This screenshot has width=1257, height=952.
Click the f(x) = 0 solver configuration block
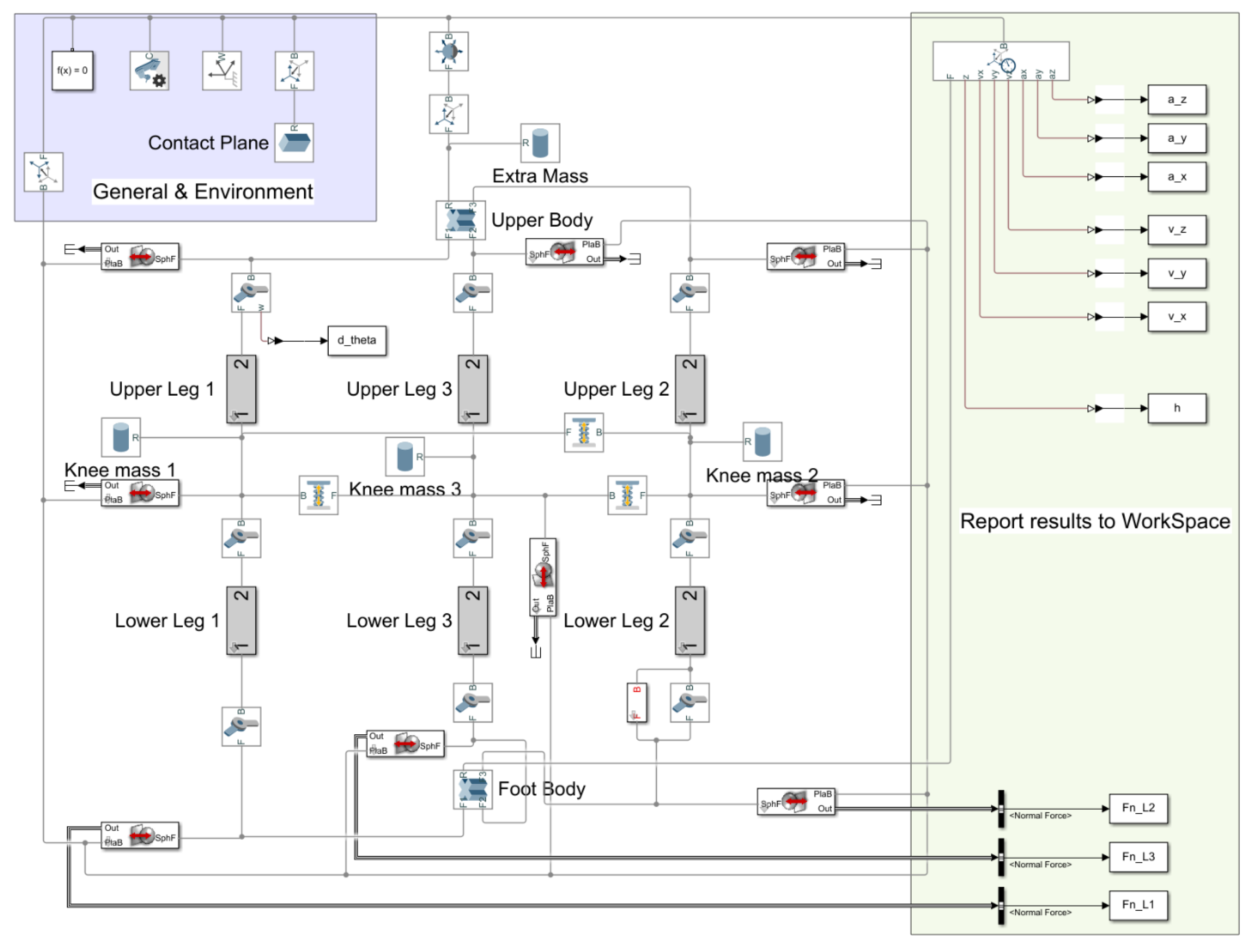pos(72,70)
